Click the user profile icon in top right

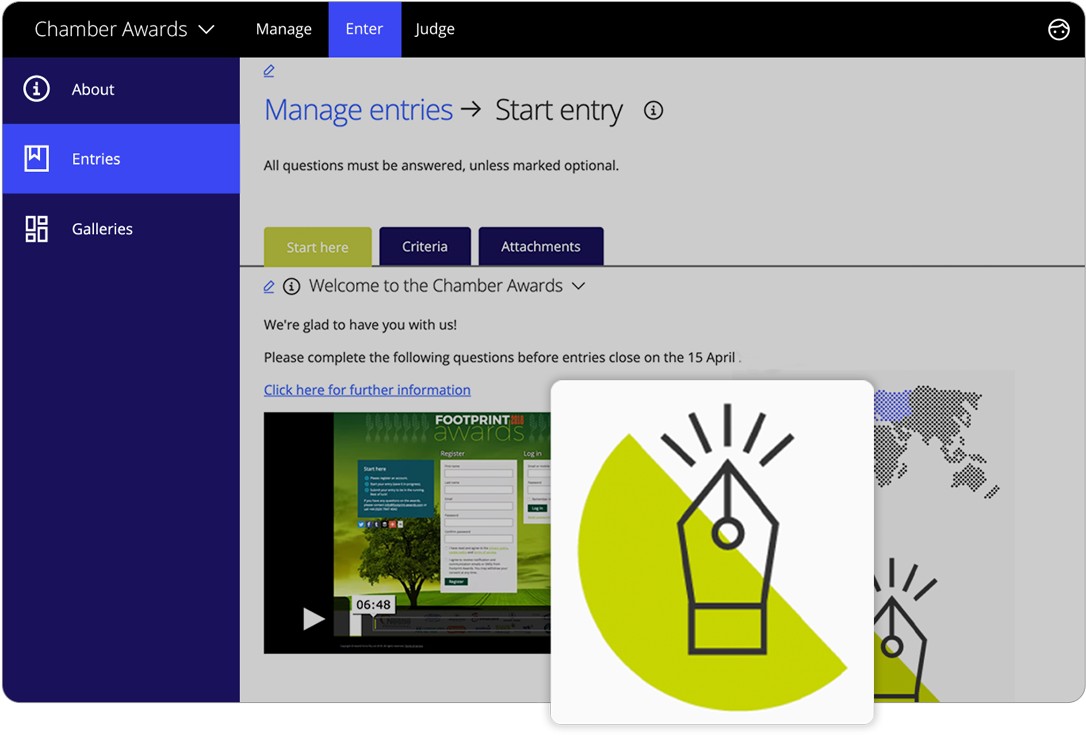1059,29
